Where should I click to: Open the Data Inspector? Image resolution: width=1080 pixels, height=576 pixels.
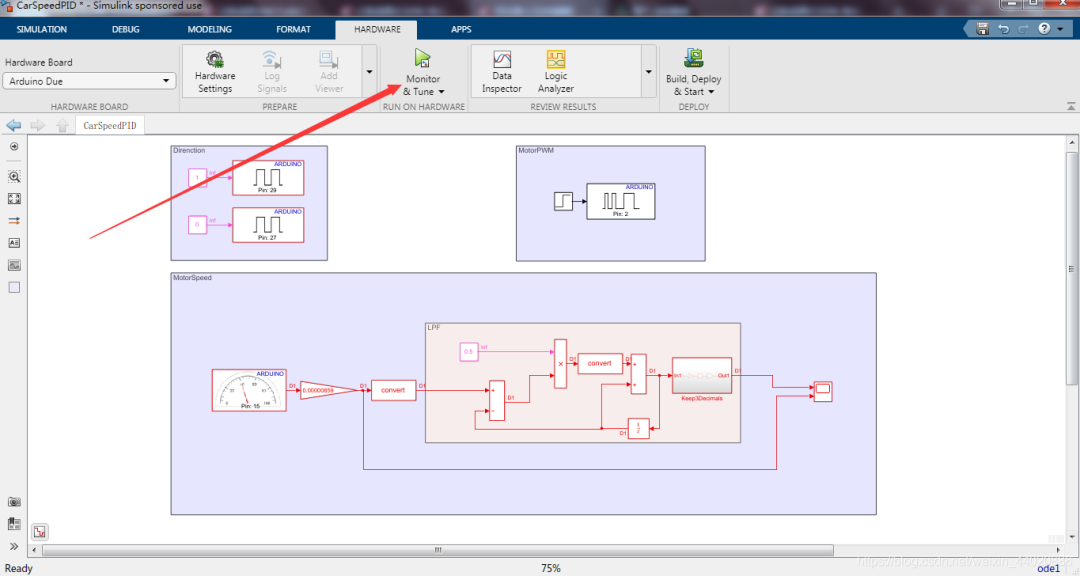[502, 70]
